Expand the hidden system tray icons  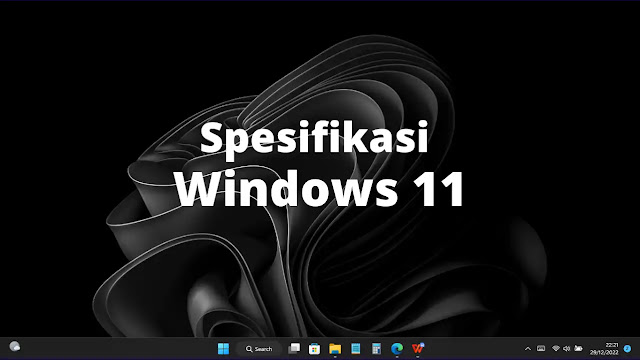click(x=528, y=349)
